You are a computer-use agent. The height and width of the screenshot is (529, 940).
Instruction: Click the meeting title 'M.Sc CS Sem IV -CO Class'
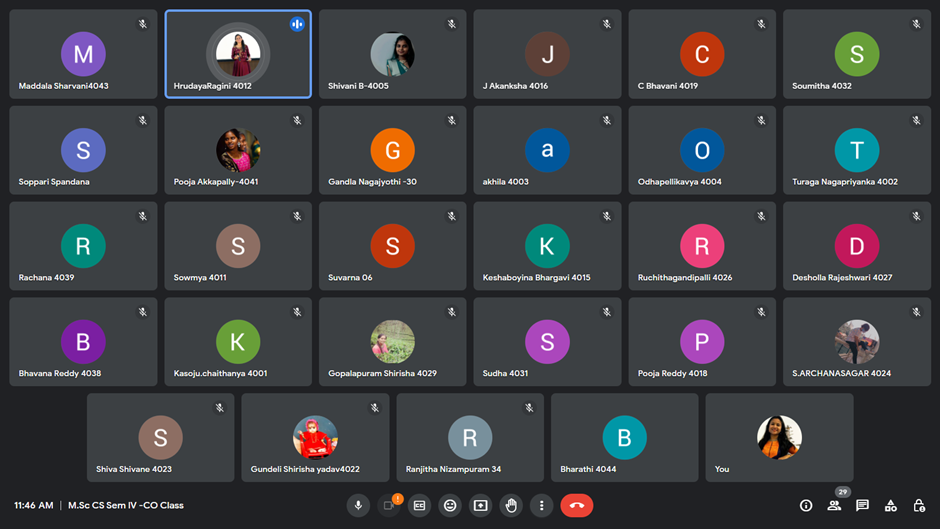pos(126,505)
